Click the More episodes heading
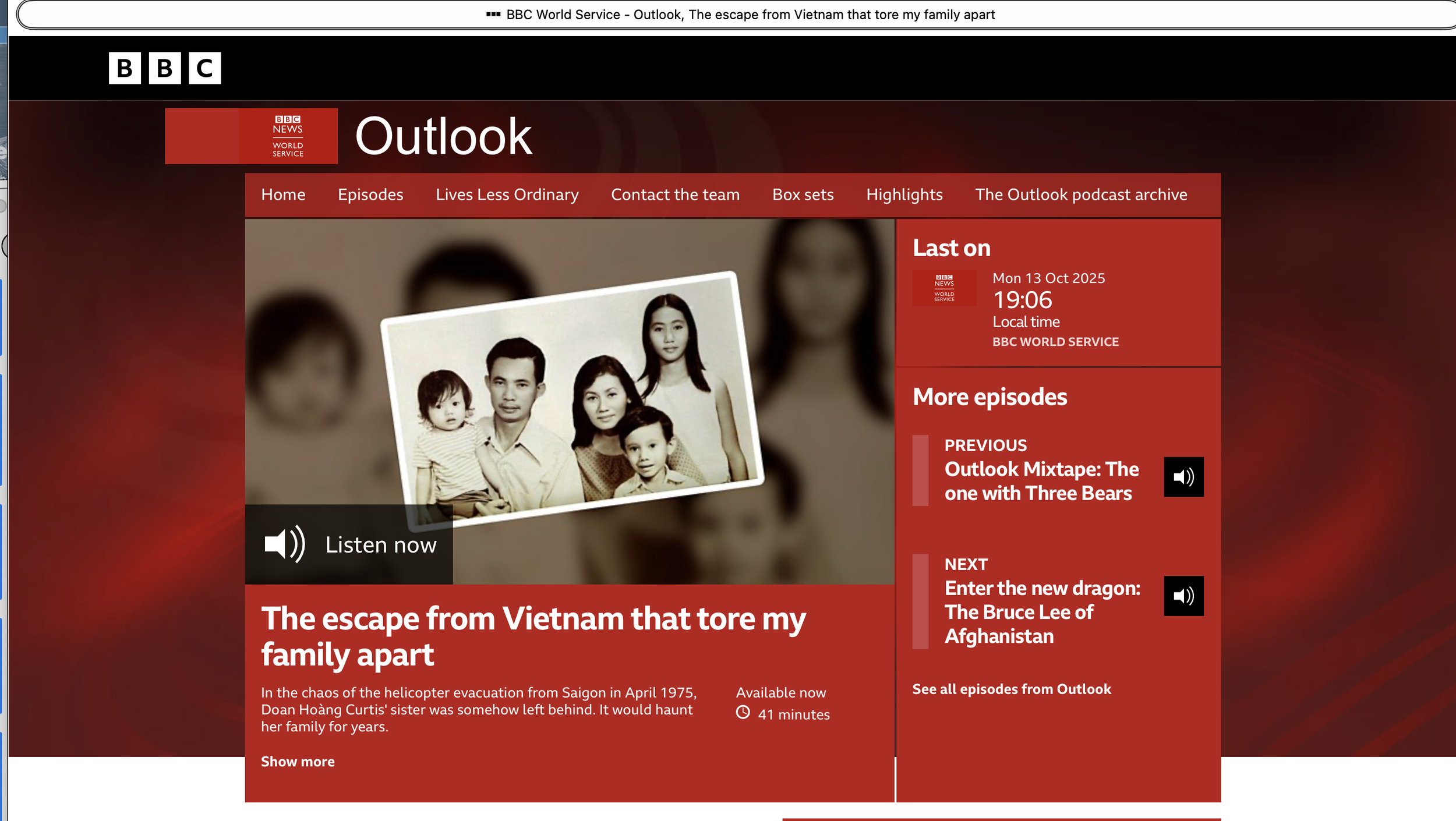This screenshot has width=1456, height=821. pyautogui.click(x=989, y=397)
